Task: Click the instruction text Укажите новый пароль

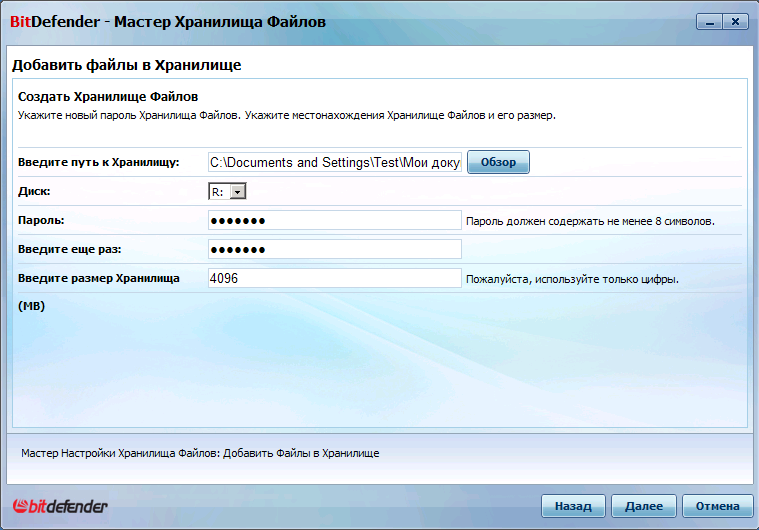Action: click(x=287, y=116)
